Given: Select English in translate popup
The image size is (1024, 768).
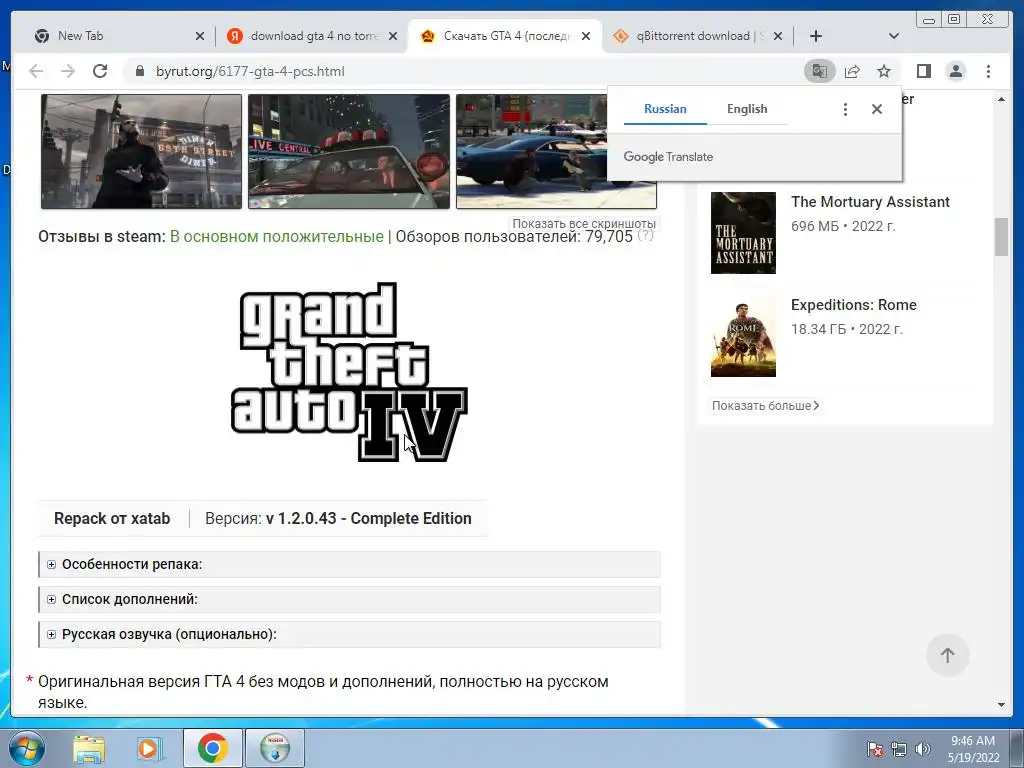Looking at the screenshot, I should point(747,109).
